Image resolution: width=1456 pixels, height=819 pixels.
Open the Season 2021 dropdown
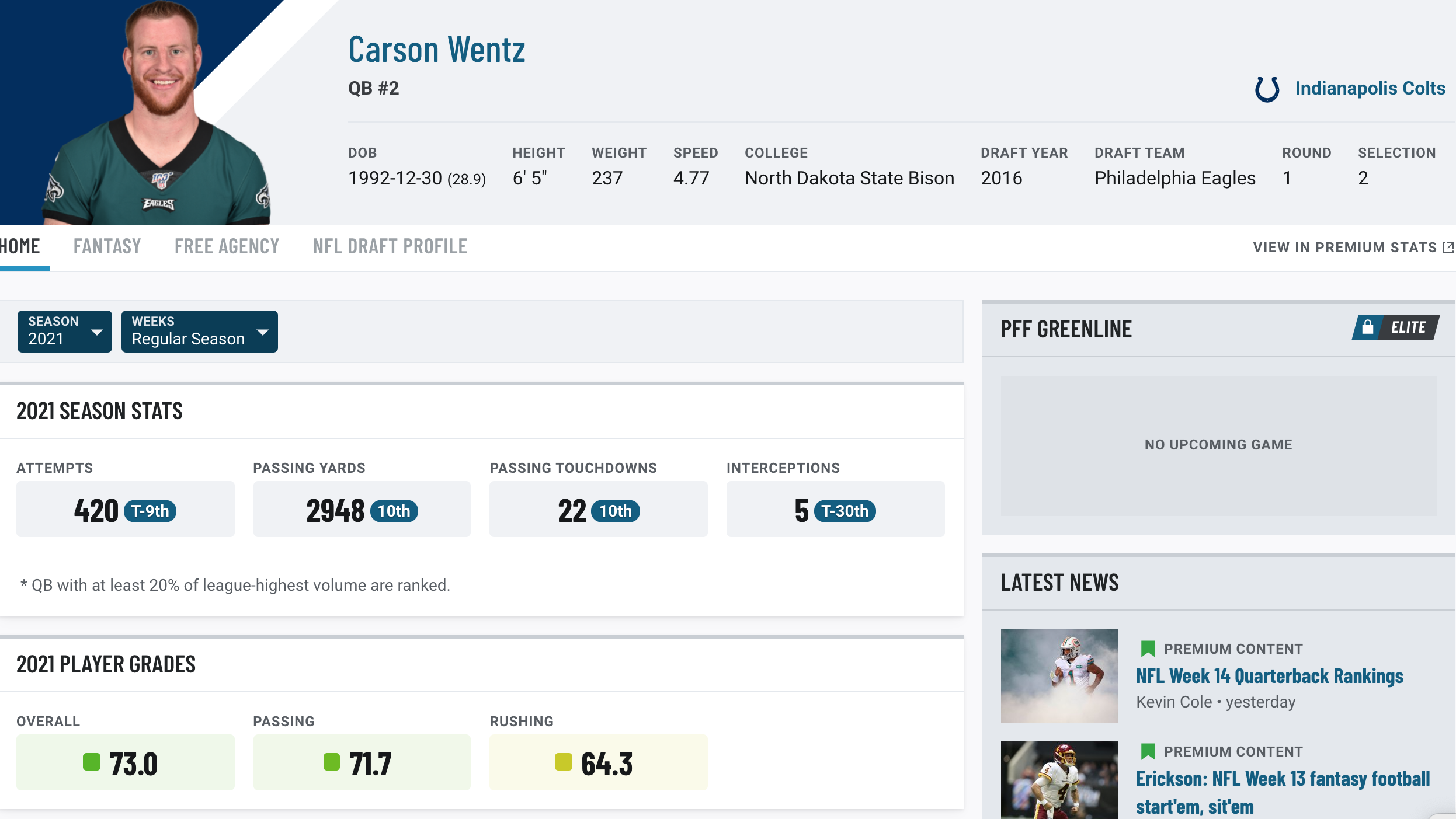[x=64, y=332]
